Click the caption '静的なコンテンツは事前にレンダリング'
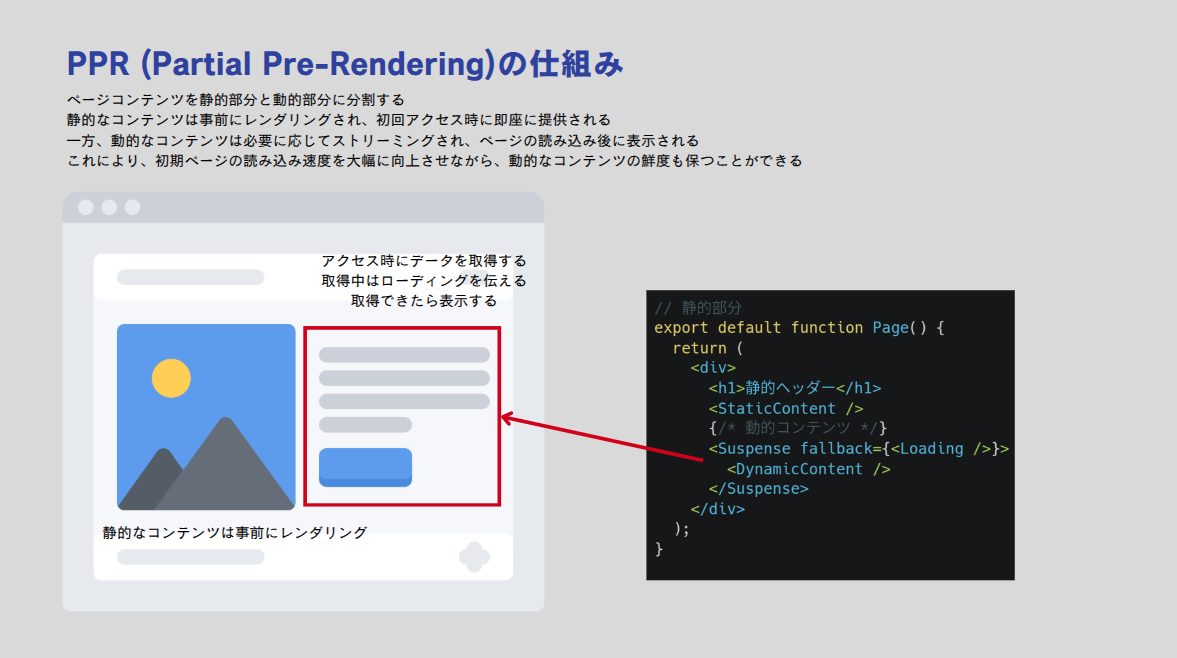Image resolution: width=1177 pixels, height=658 pixels. (x=235, y=533)
